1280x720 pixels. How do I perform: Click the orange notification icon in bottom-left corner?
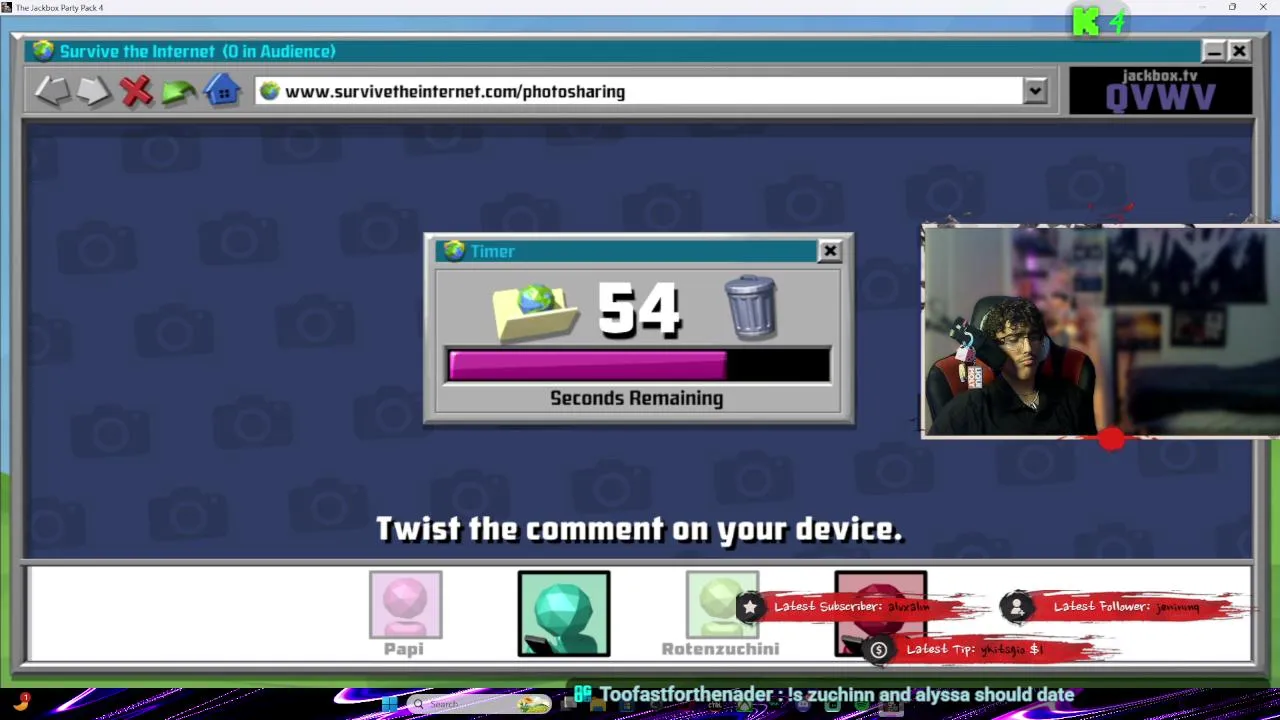coord(19,702)
